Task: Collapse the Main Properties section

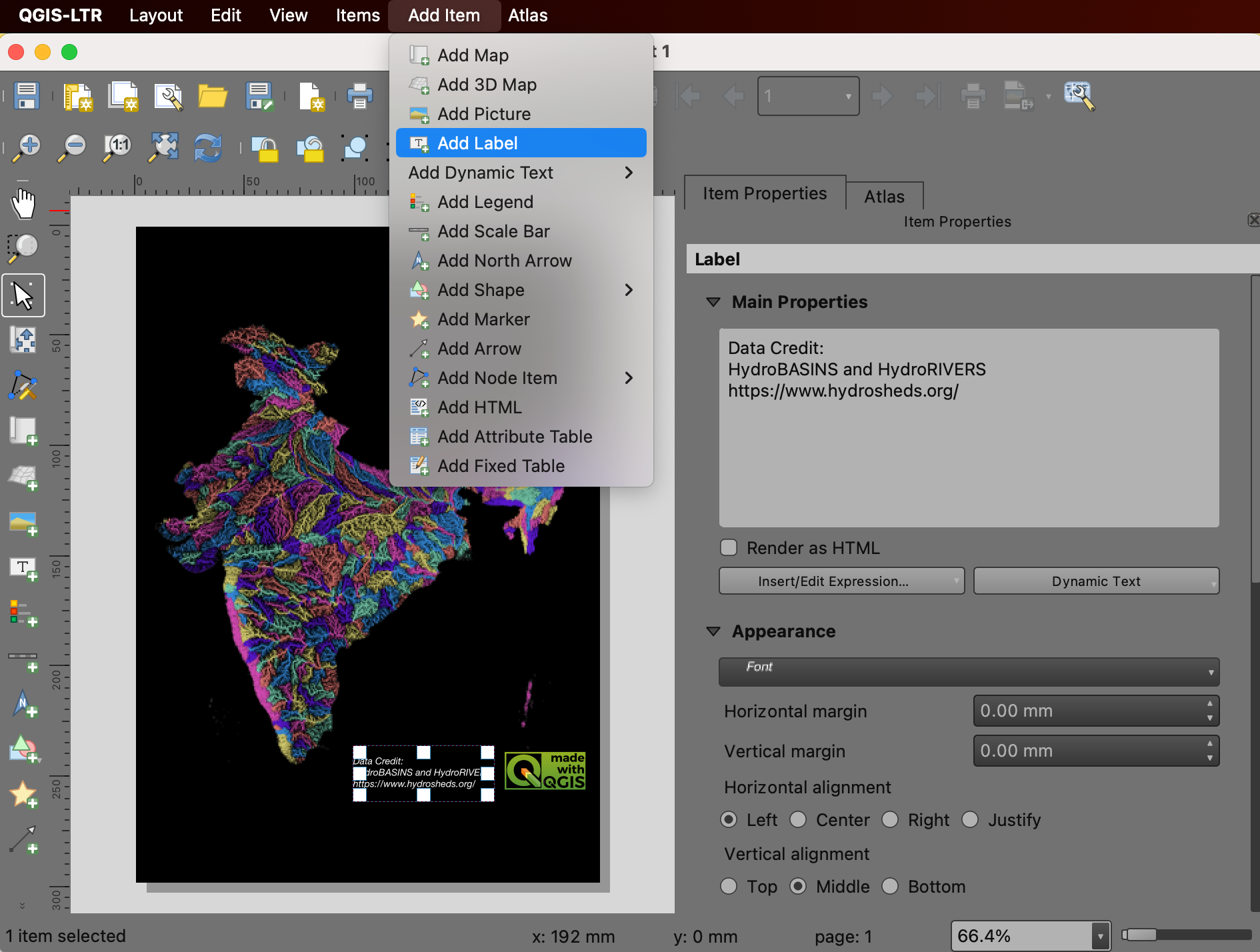Action: [713, 302]
